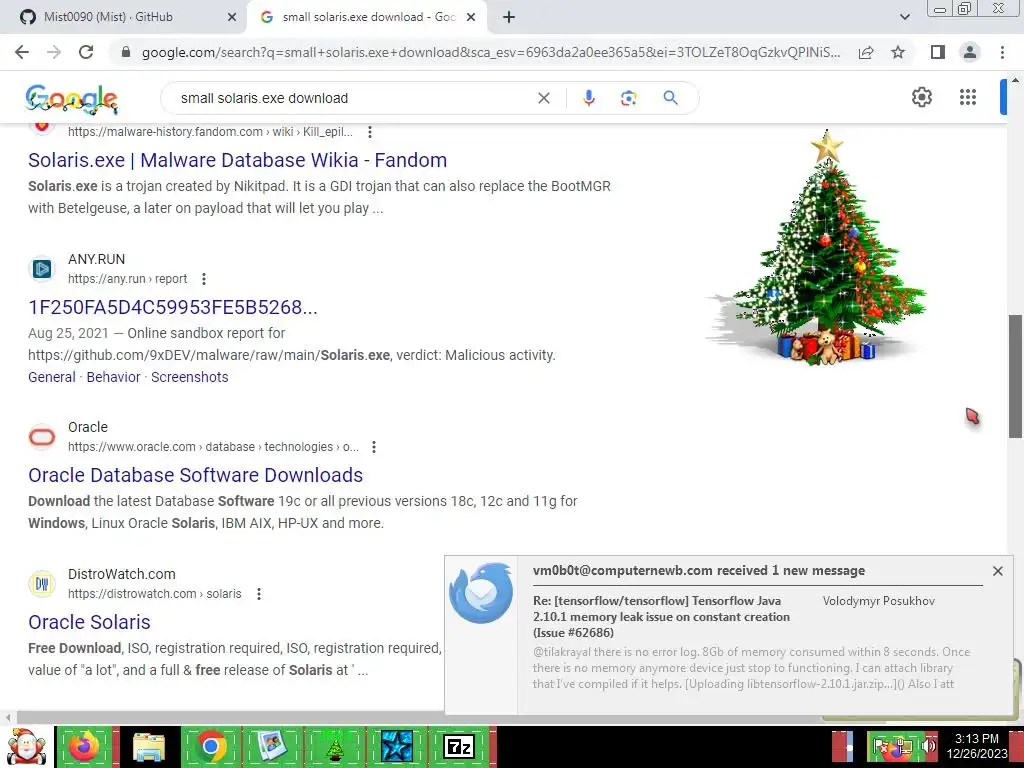Open the Behavior sublink of ANY.RUN report
The height and width of the screenshot is (768, 1024).
coord(114,377)
